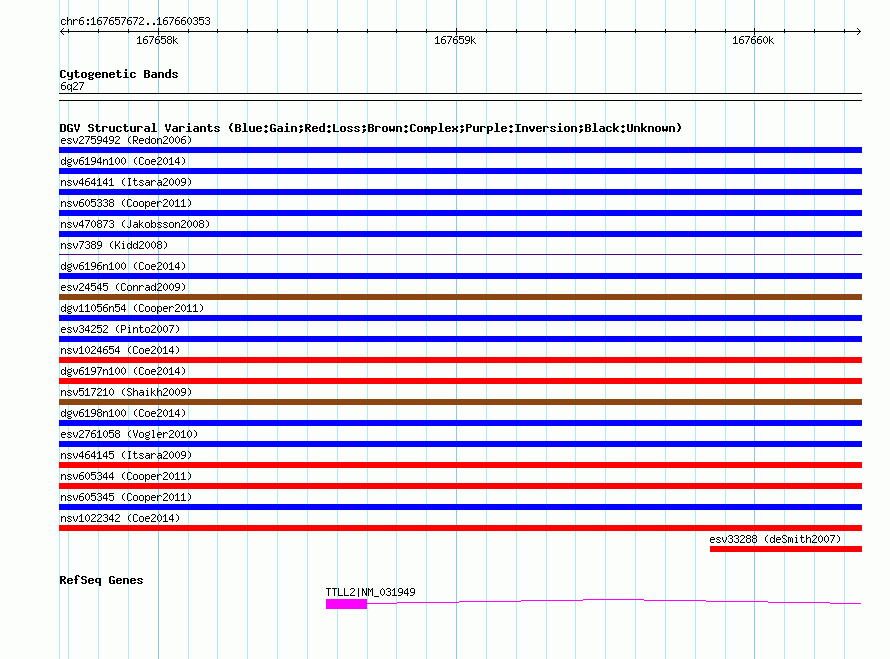The image size is (890, 659).
Task: Click the brown bar under nsv517210 (Shaikh2009)
Action: pyautogui.click(x=460, y=402)
